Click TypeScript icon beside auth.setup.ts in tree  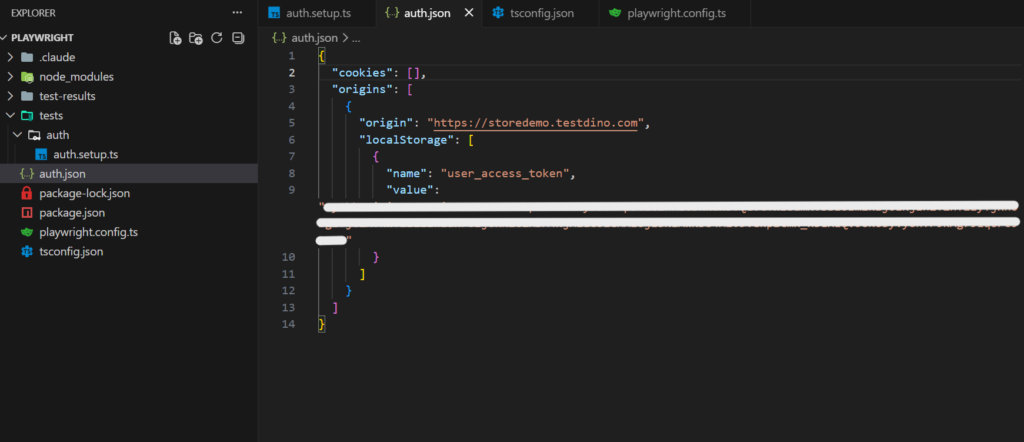point(41,155)
